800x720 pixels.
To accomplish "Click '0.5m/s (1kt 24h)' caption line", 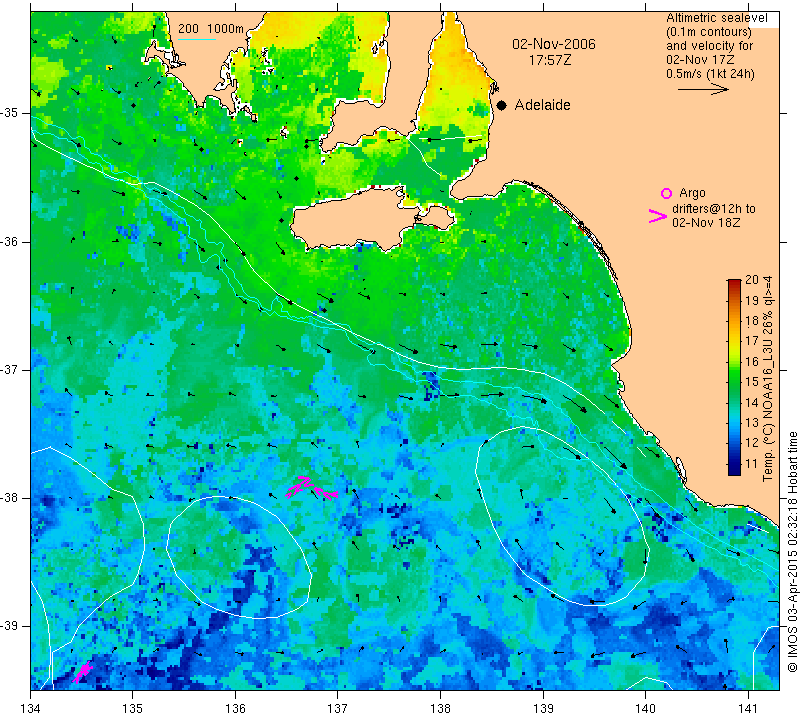I will click(x=710, y=73).
